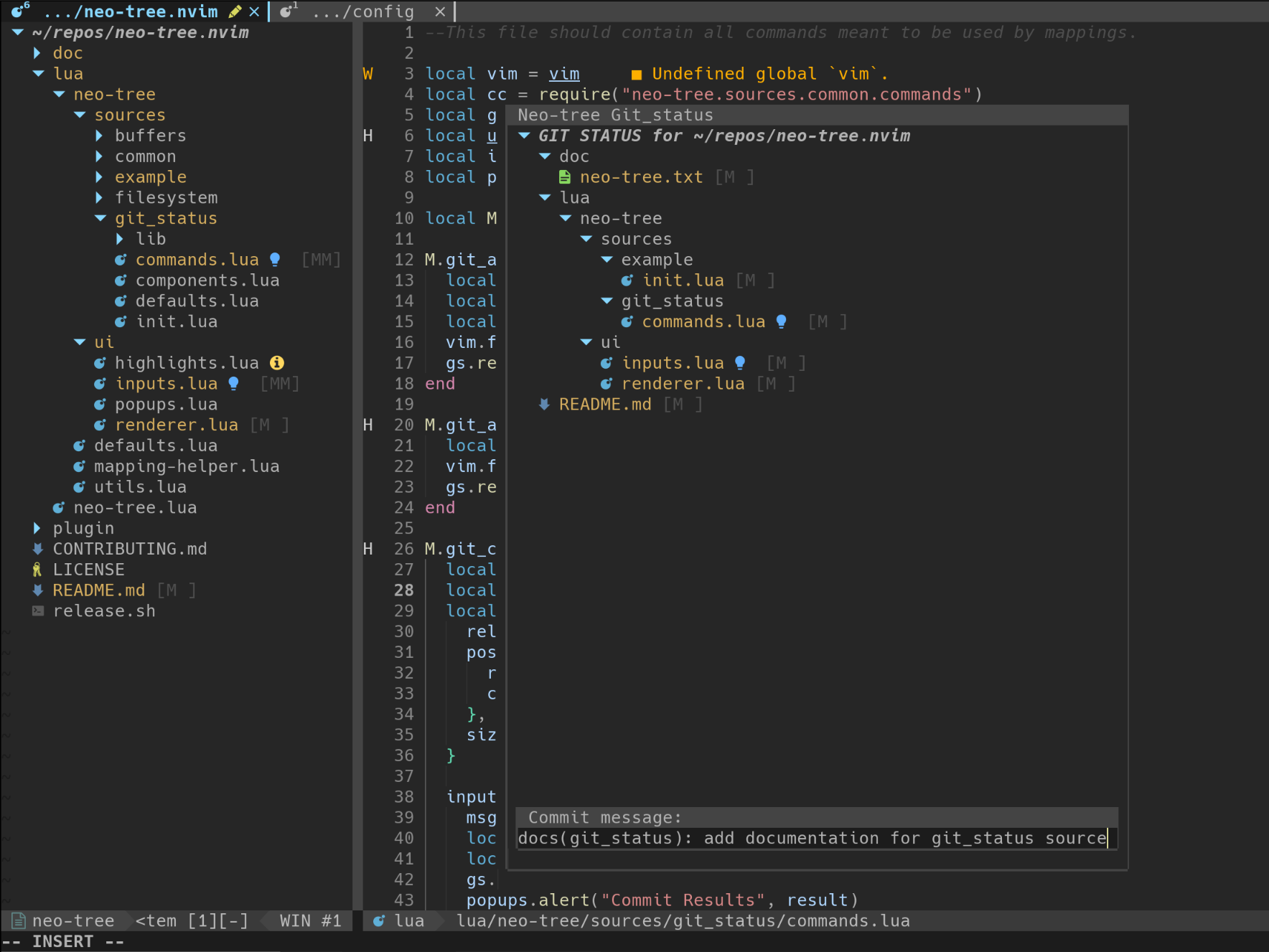Collapse the doc node in the Git status popup
Viewport: 1269px width, 952px height.
click(545, 156)
